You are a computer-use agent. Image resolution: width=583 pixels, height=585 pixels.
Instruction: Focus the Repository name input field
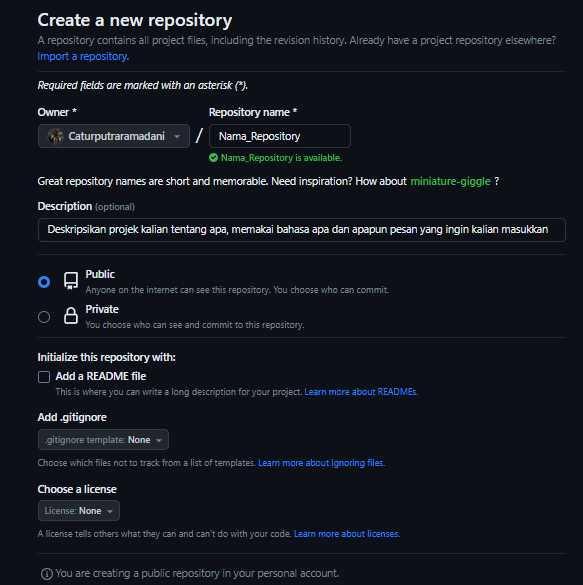pyautogui.click(x=280, y=136)
